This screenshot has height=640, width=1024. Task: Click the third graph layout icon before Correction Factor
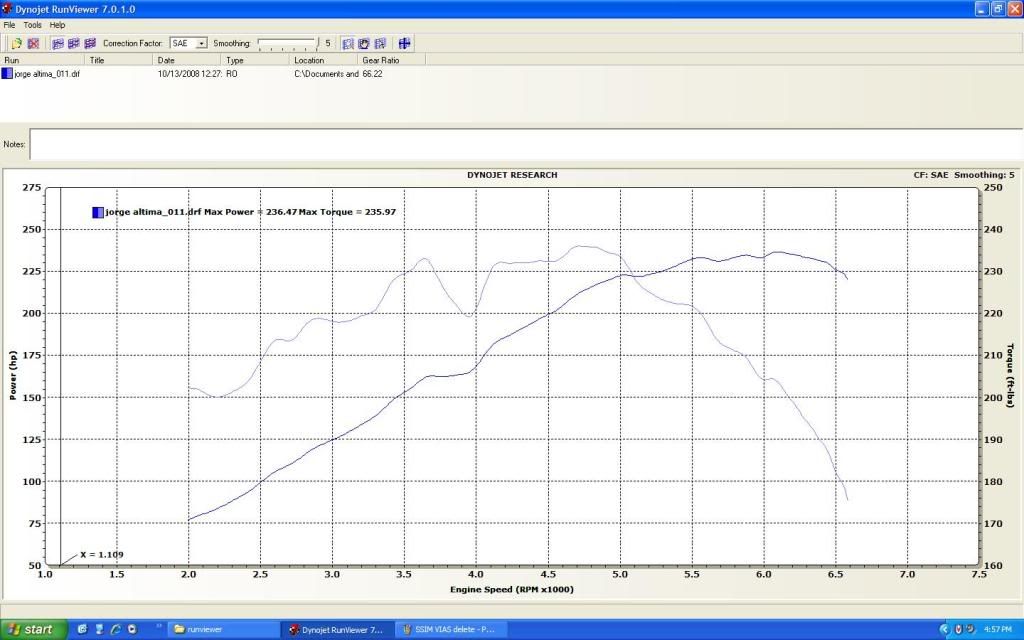point(90,44)
